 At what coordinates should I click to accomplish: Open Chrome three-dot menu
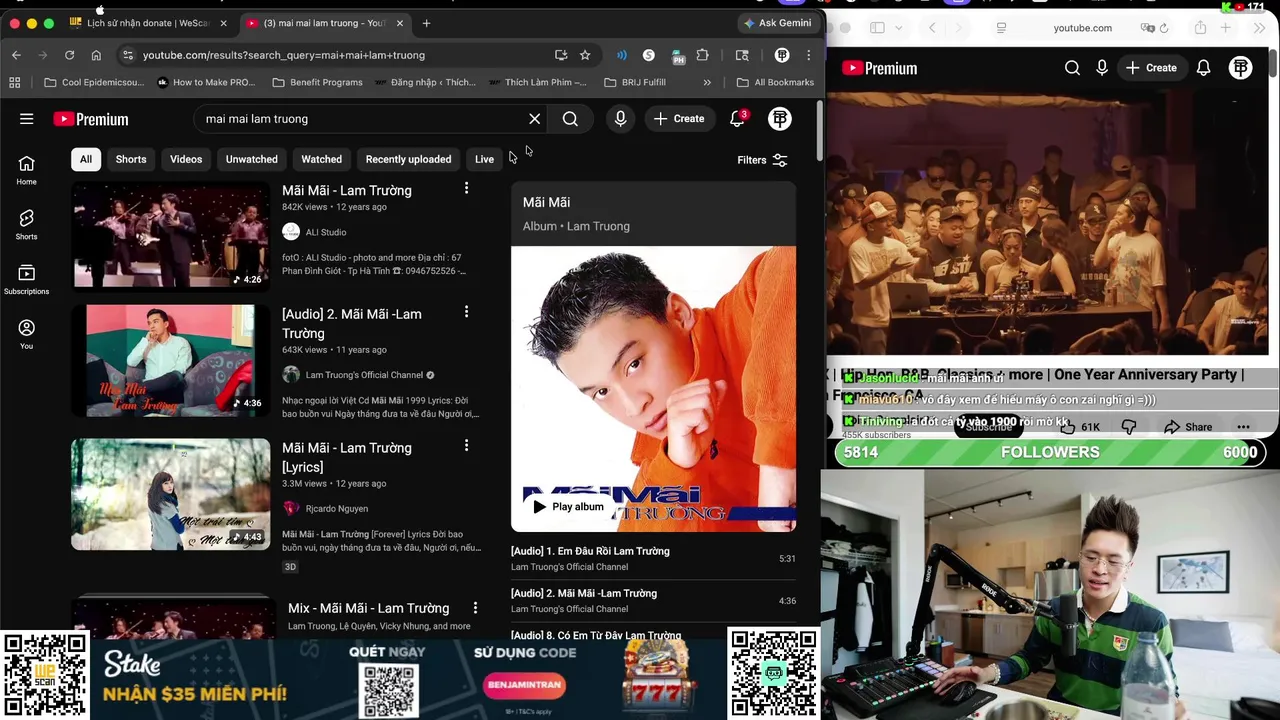point(808,55)
